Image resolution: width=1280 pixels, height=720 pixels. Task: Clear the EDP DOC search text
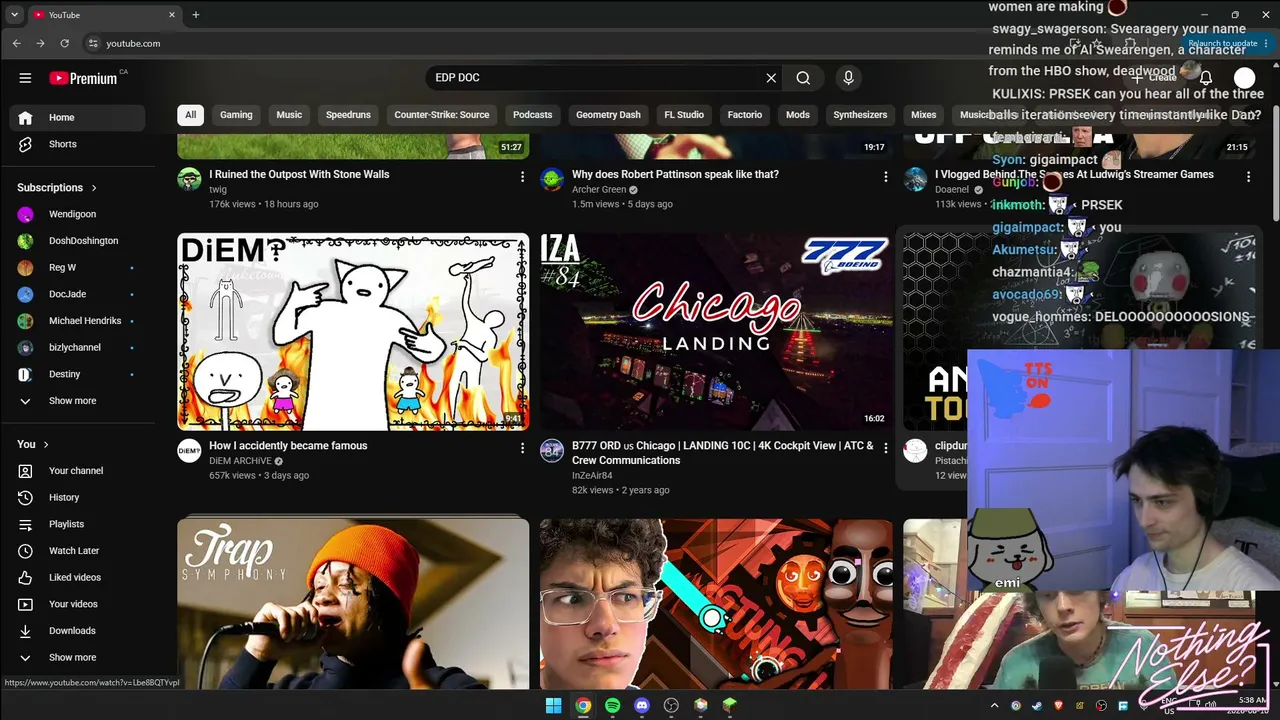(x=771, y=78)
